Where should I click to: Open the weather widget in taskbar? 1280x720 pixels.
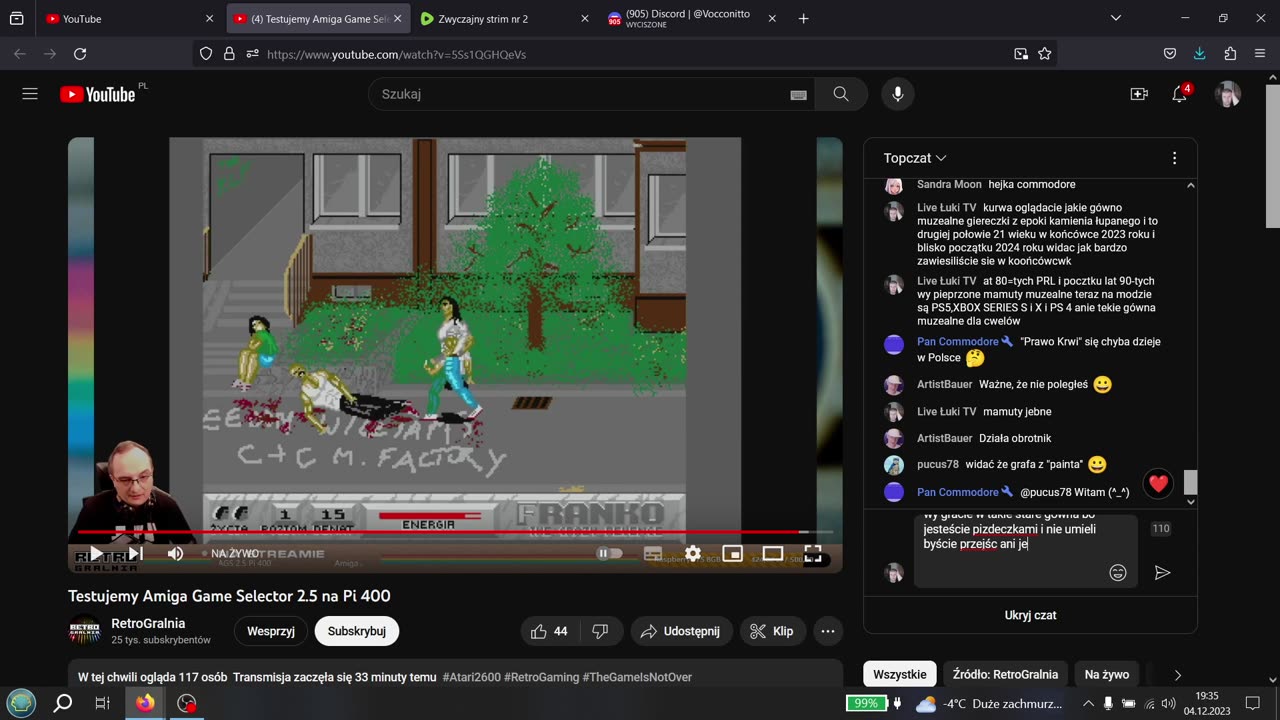click(988, 703)
